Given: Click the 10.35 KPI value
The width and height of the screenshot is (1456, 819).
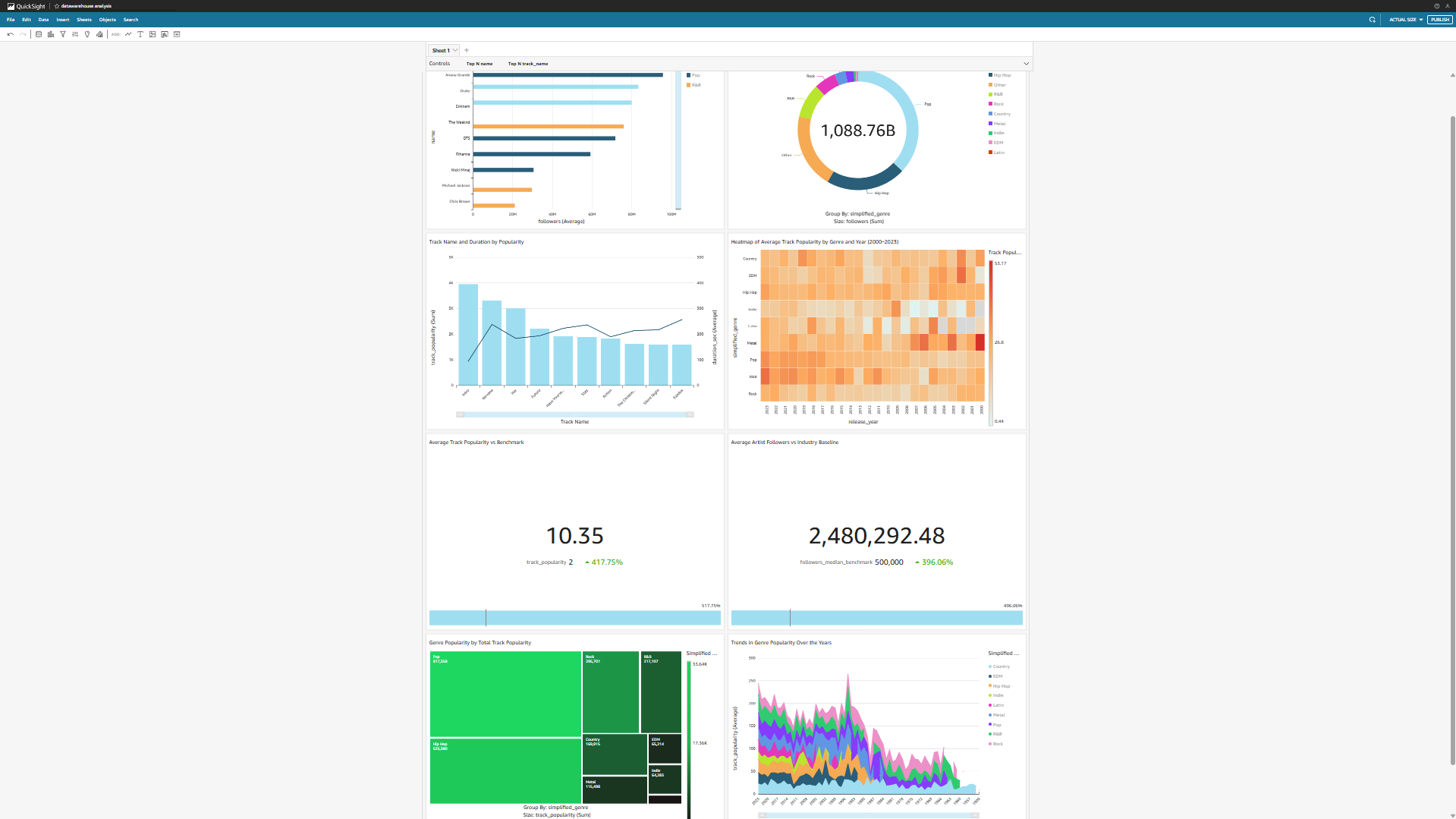Looking at the screenshot, I should click(x=575, y=536).
